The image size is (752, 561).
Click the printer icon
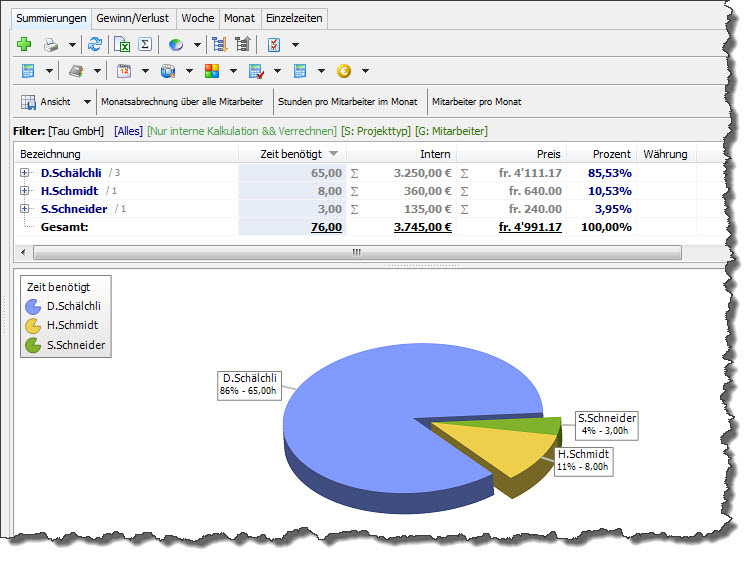51,45
